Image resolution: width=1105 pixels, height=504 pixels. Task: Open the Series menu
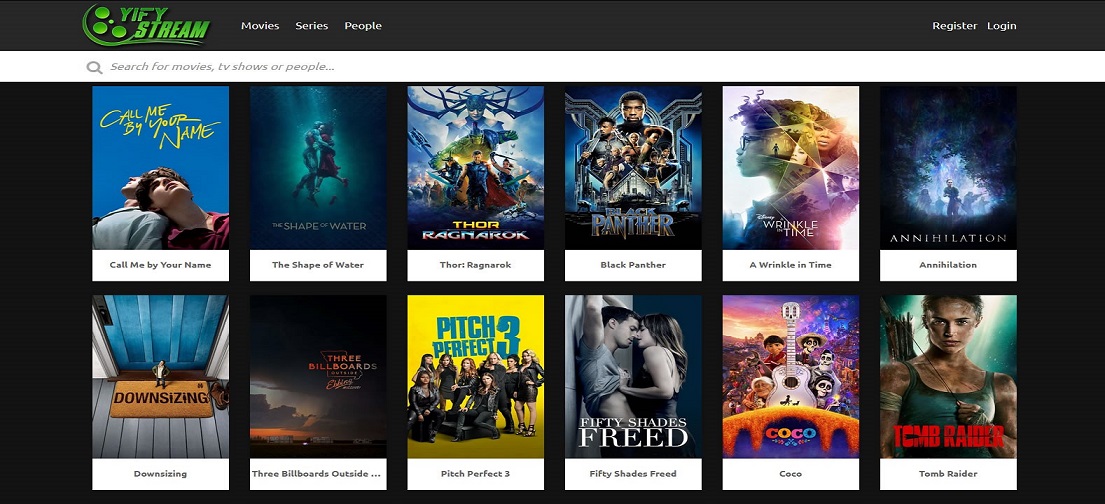click(x=311, y=25)
